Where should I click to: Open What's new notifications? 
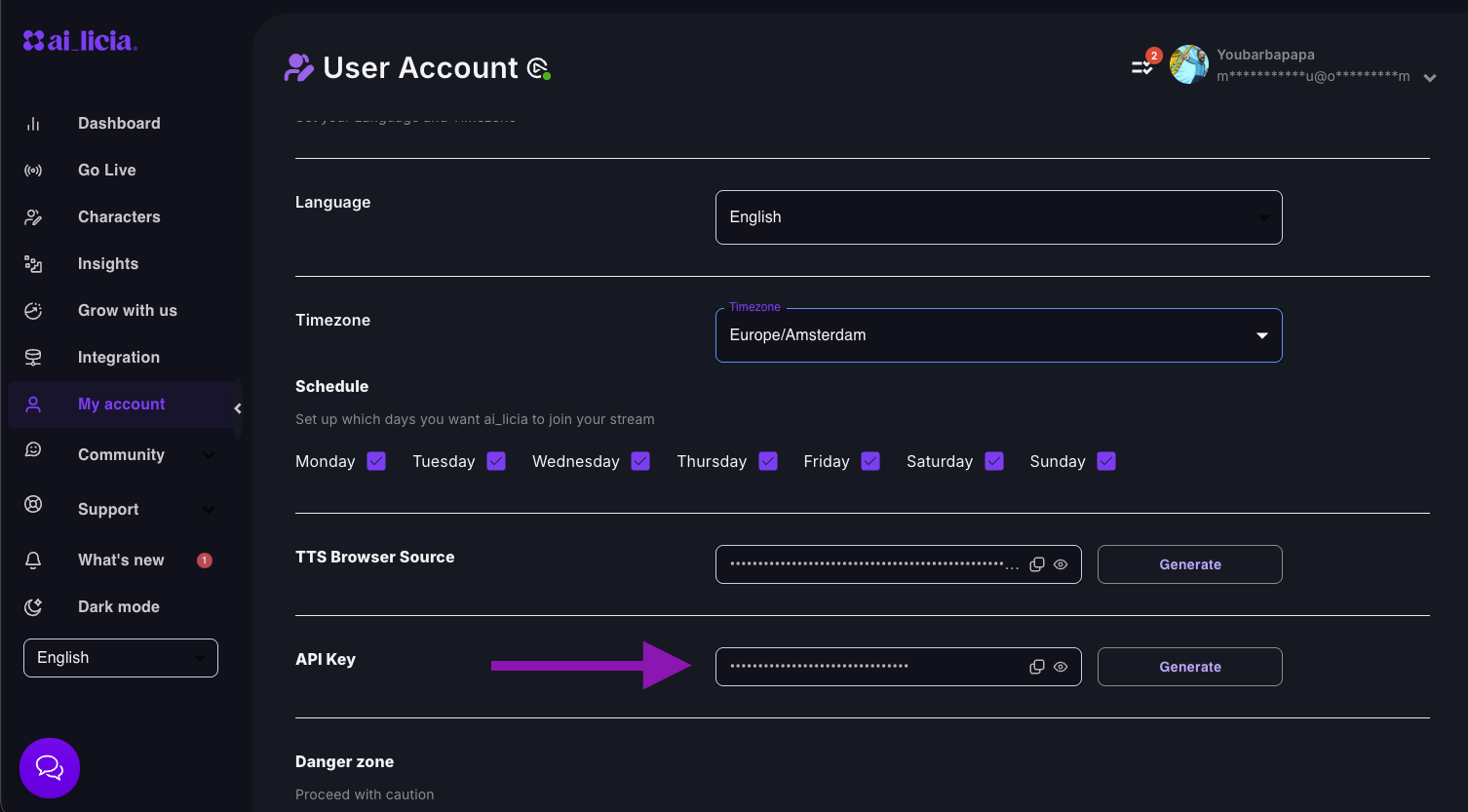(120, 560)
